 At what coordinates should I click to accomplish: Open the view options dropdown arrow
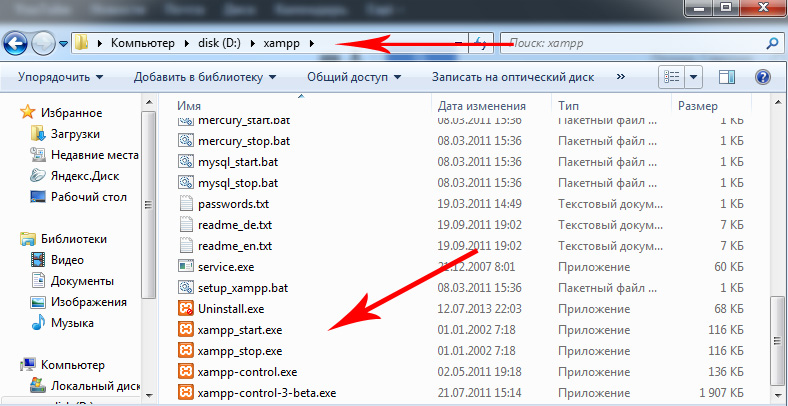click(694, 77)
